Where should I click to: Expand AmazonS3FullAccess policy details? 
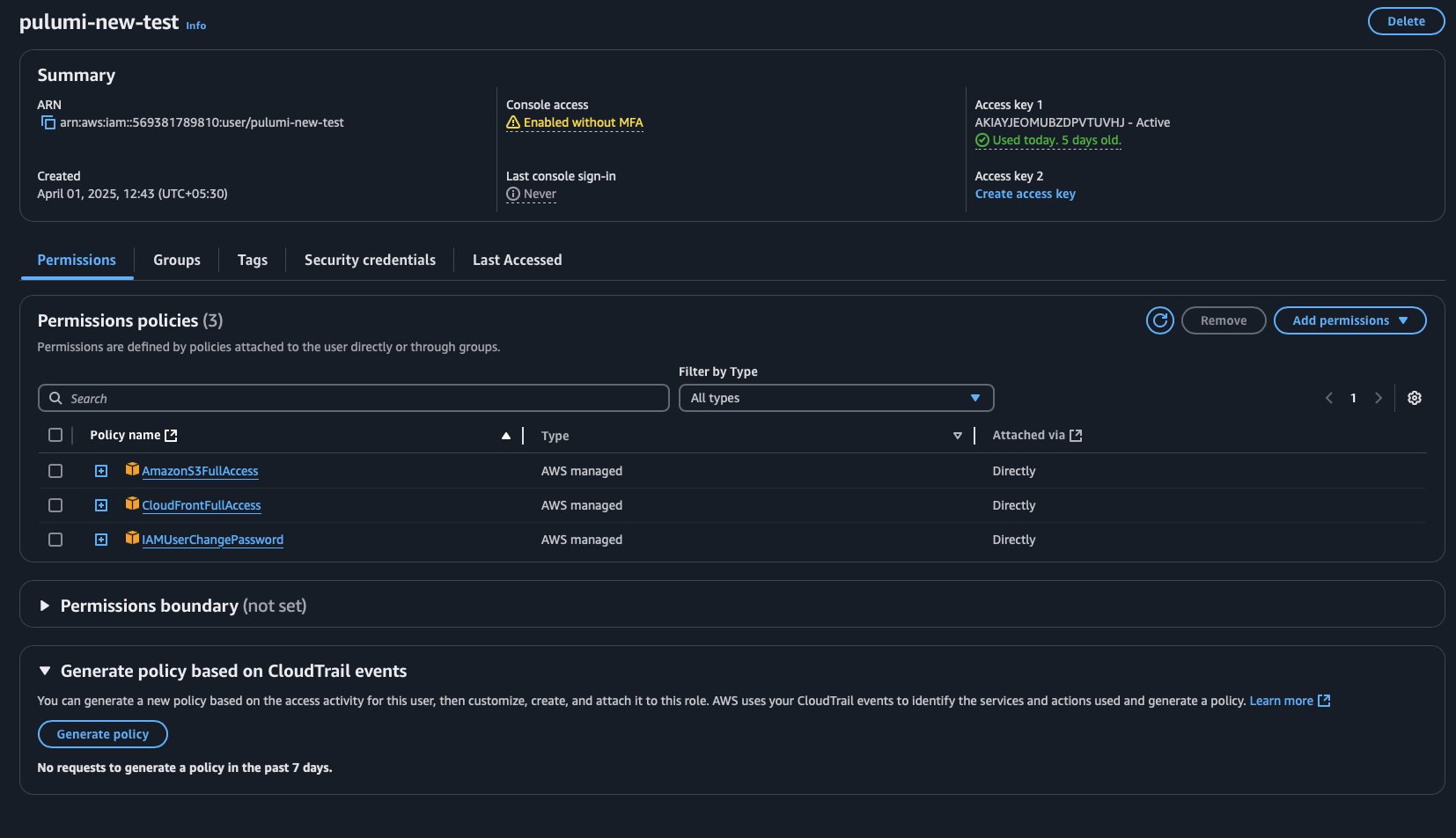coord(101,471)
